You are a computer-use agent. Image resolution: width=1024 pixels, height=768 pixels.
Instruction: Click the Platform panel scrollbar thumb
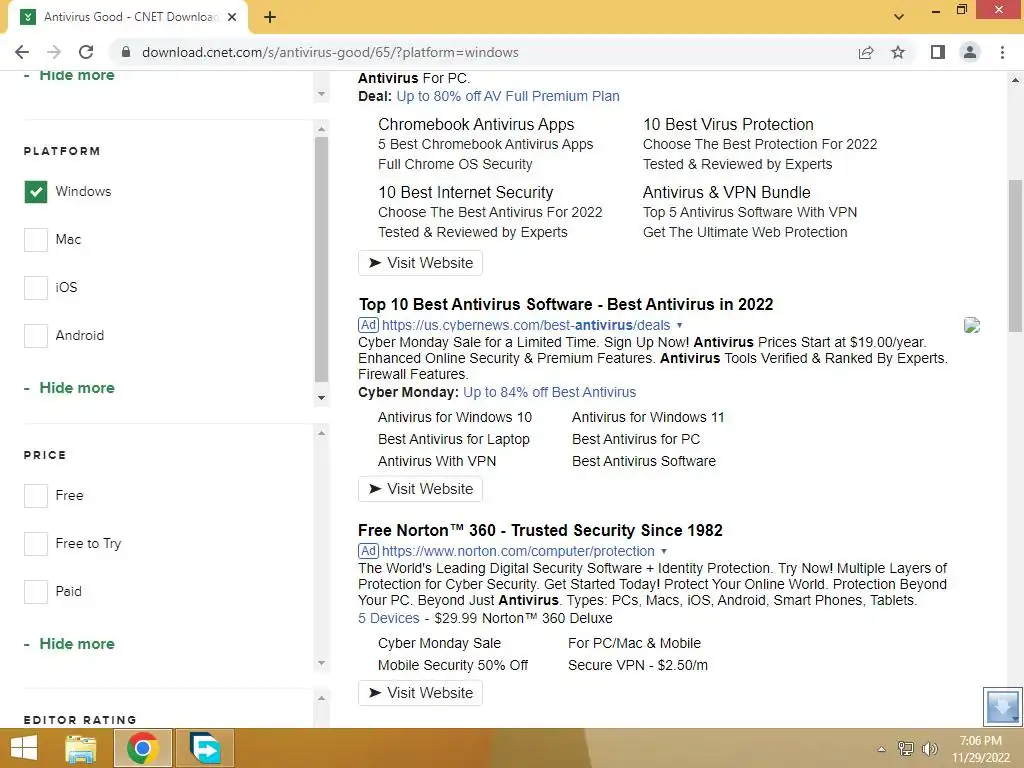tap(321, 259)
